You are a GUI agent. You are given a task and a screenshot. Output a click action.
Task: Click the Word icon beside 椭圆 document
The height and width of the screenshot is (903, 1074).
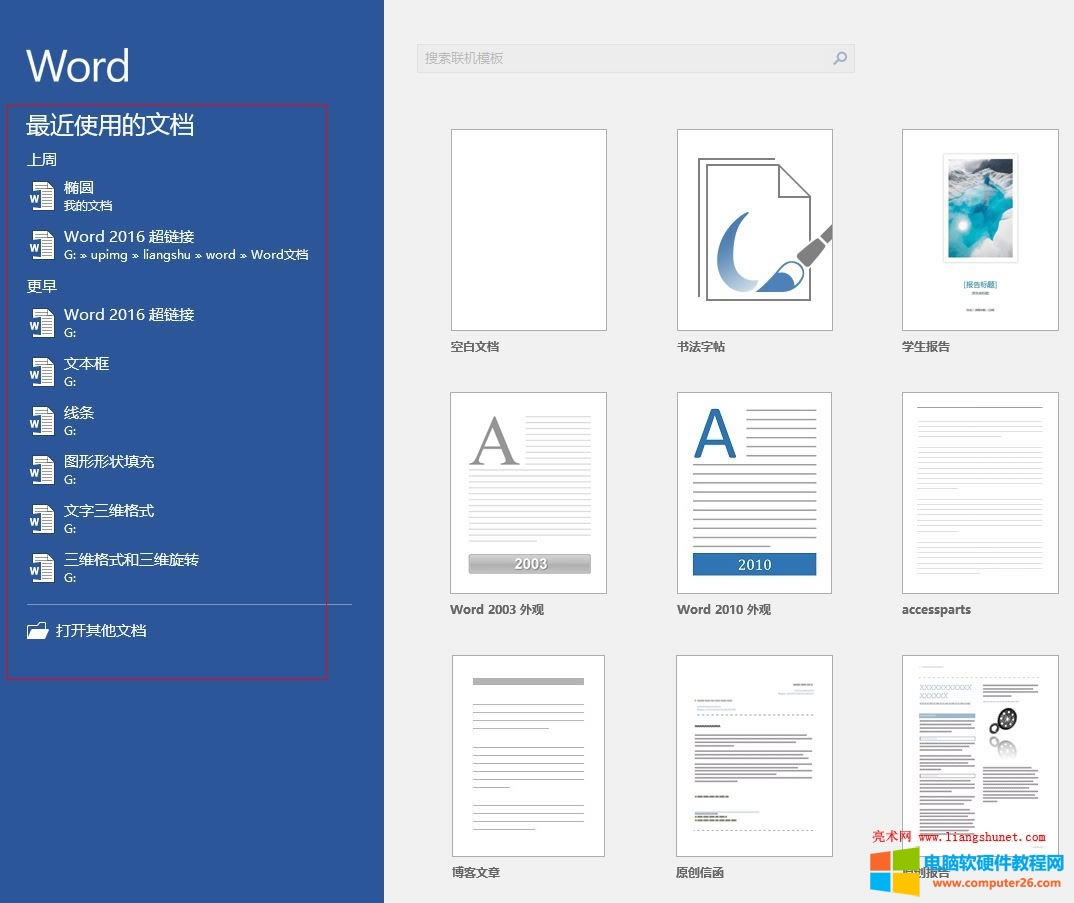[x=42, y=196]
